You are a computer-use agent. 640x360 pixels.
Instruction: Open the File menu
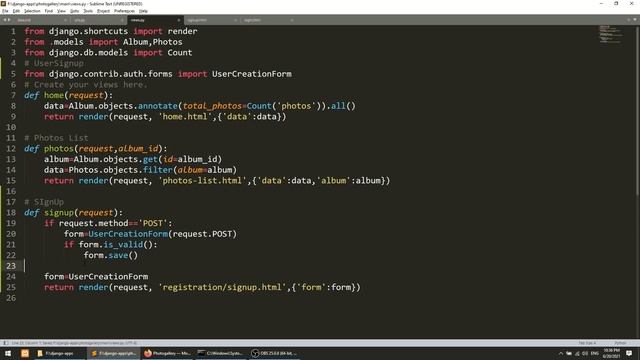[5, 11]
